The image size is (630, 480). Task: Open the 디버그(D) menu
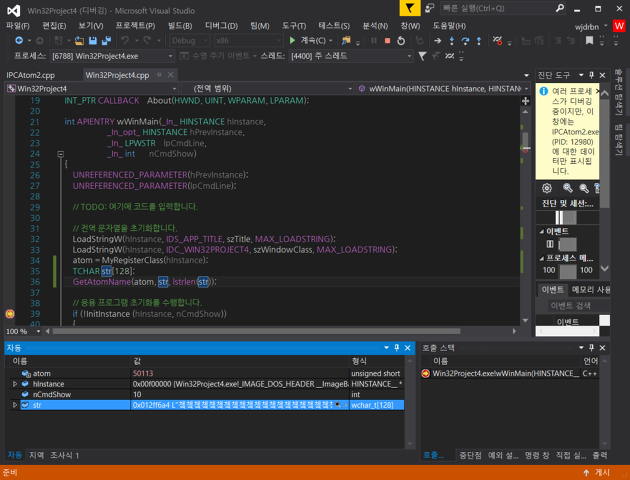point(221,26)
